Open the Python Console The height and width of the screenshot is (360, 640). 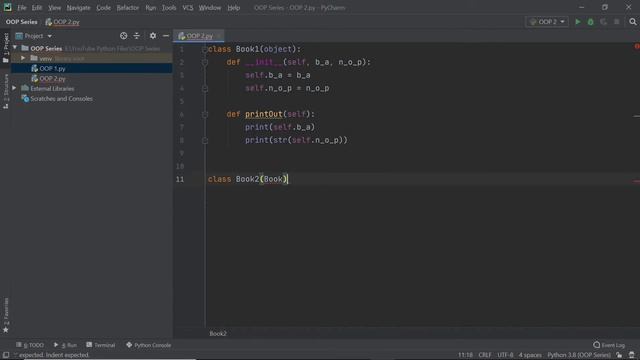tap(149, 345)
